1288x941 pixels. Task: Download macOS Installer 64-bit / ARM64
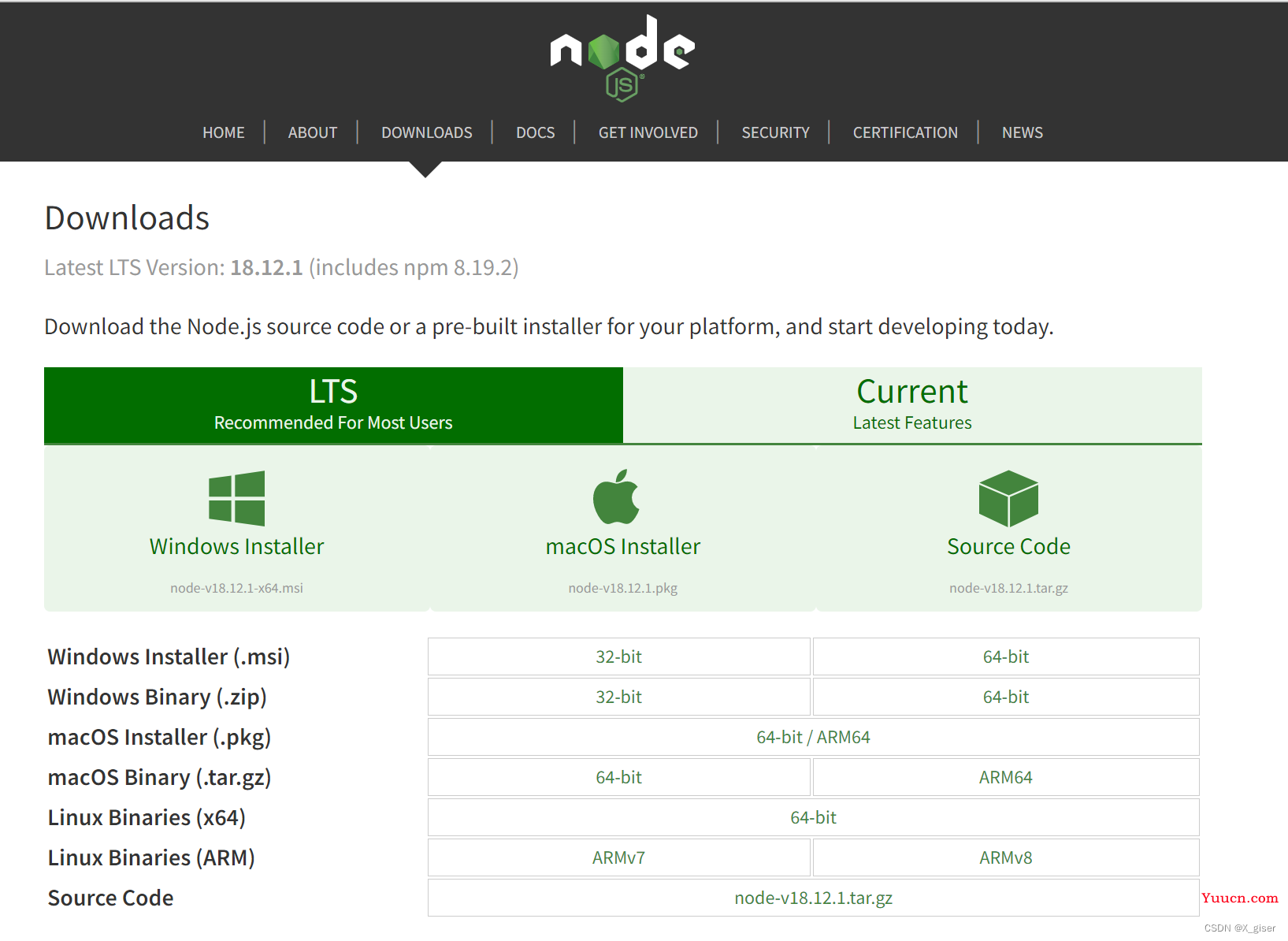tap(814, 737)
